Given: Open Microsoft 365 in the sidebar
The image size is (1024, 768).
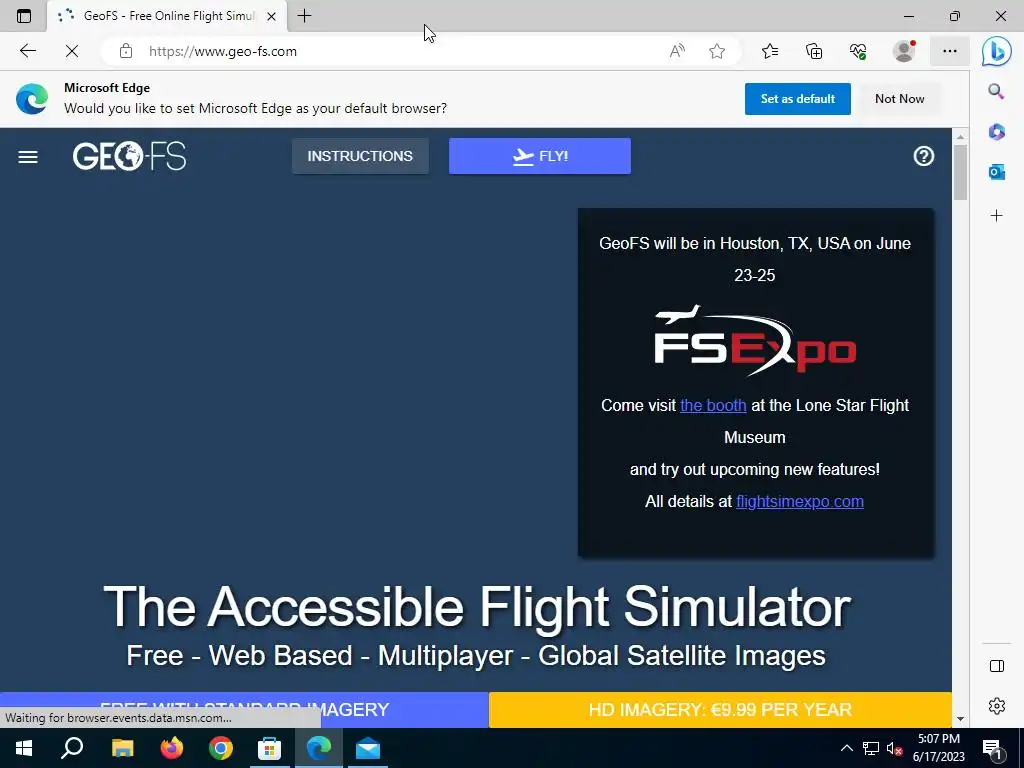Looking at the screenshot, I should pos(997,132).
